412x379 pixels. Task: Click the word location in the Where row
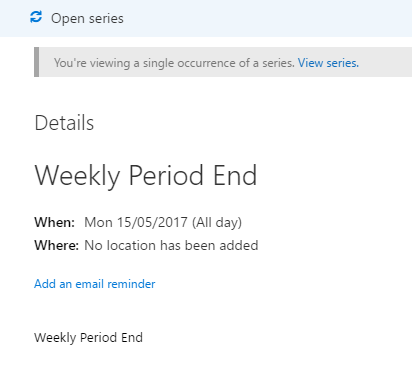pos(131,245)
